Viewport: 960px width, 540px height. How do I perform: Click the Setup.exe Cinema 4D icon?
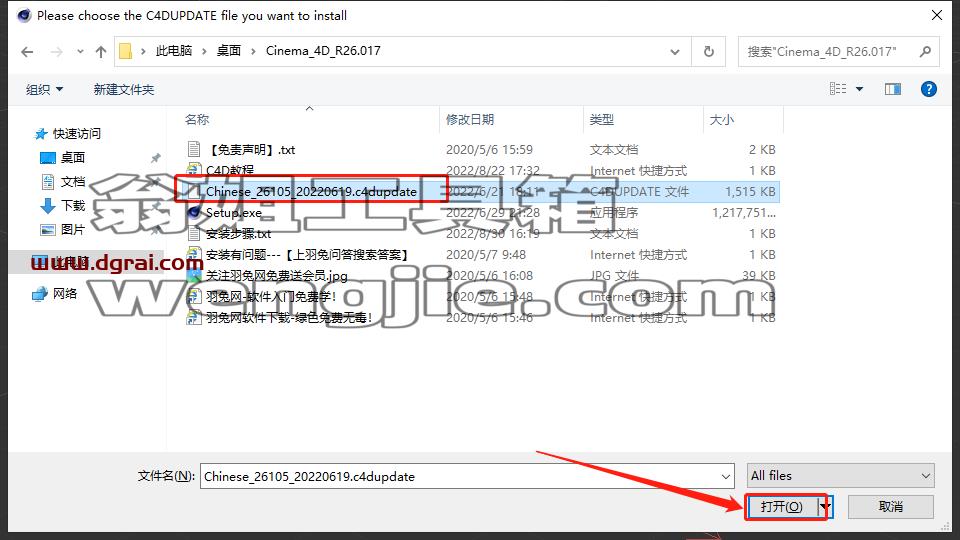194,212
